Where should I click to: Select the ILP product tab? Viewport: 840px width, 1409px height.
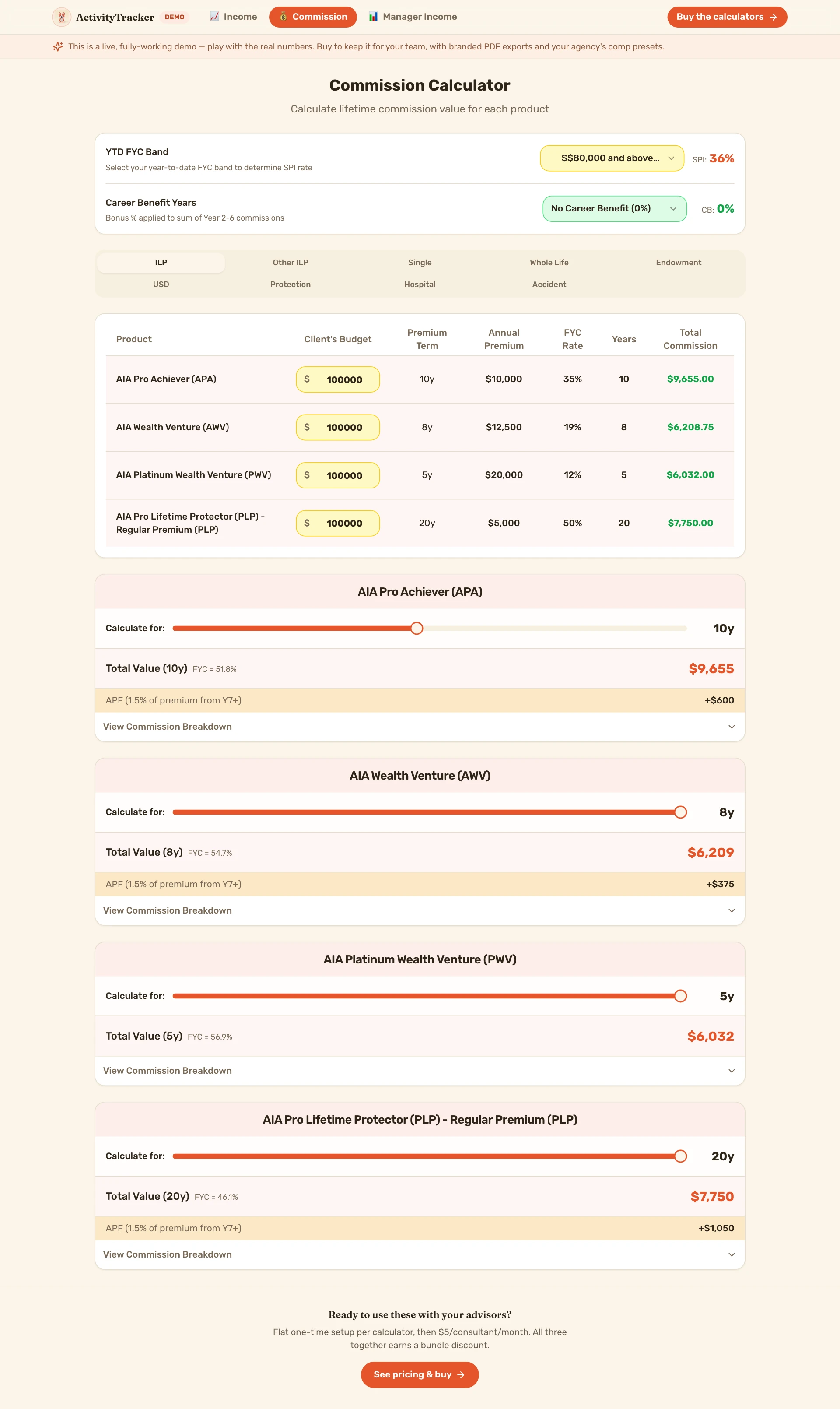point(161,263)
